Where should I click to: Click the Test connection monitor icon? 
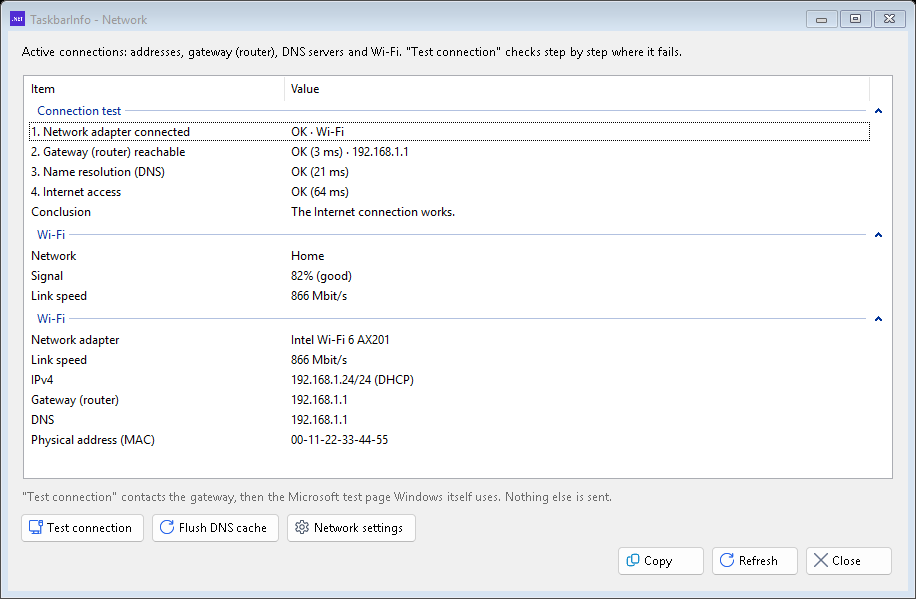pyautogui.click(x=36, y=527)
